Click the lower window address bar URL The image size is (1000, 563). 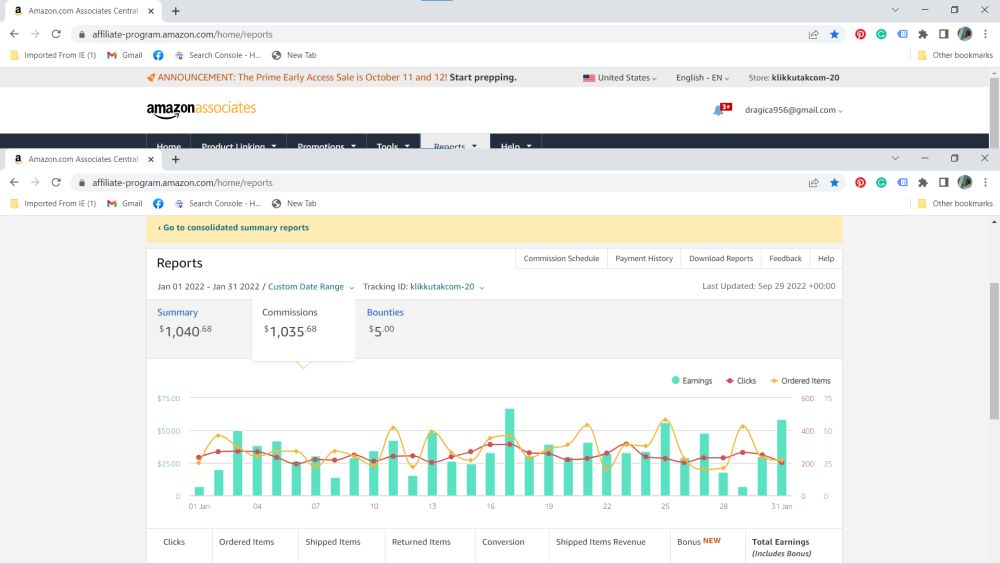tap(182, 183)
